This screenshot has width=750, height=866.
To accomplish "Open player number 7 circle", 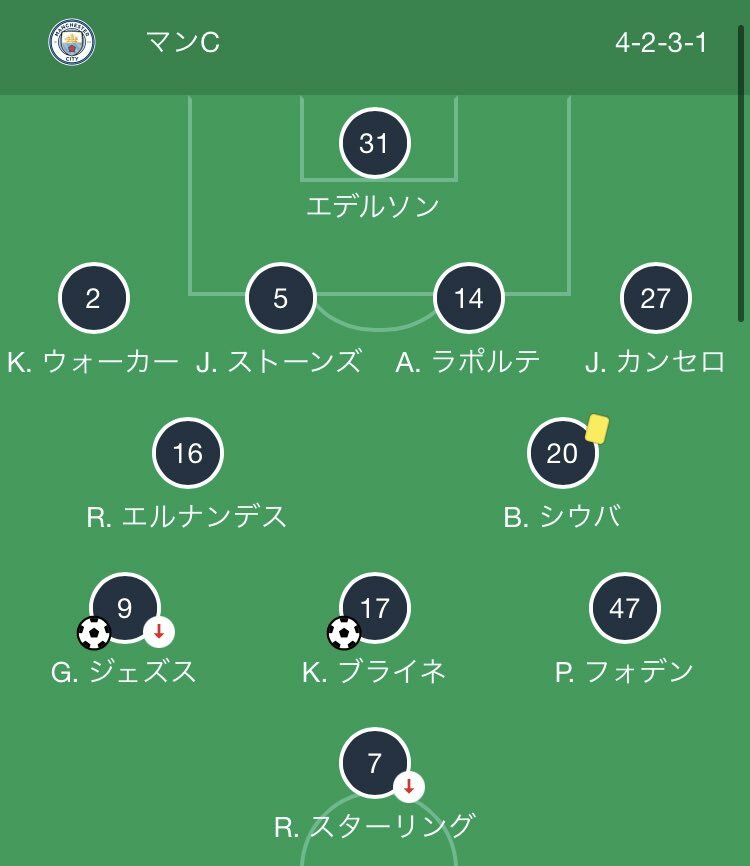I will pyautogui.click(x=374, y=763).
